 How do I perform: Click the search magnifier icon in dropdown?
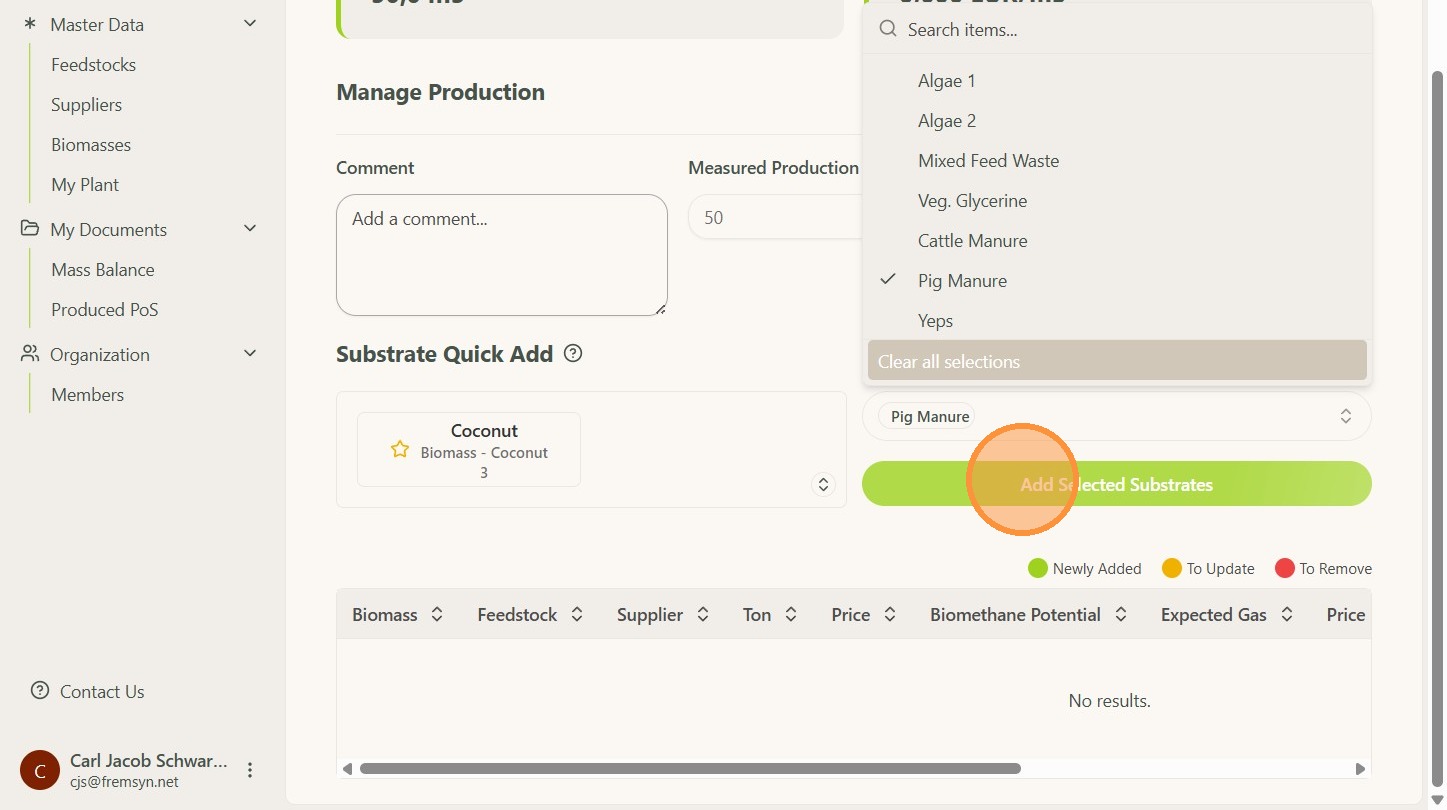pyautogui.click(x=887, y=29)
